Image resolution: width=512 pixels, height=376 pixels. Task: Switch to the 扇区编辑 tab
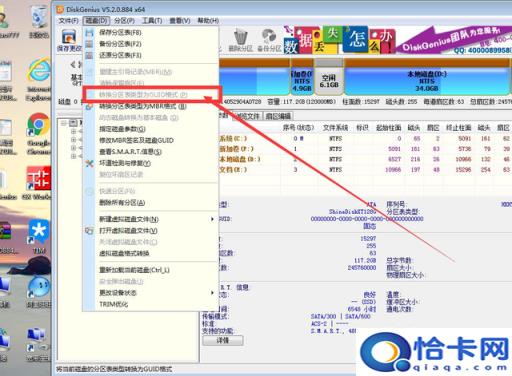(x=279, y=116)
